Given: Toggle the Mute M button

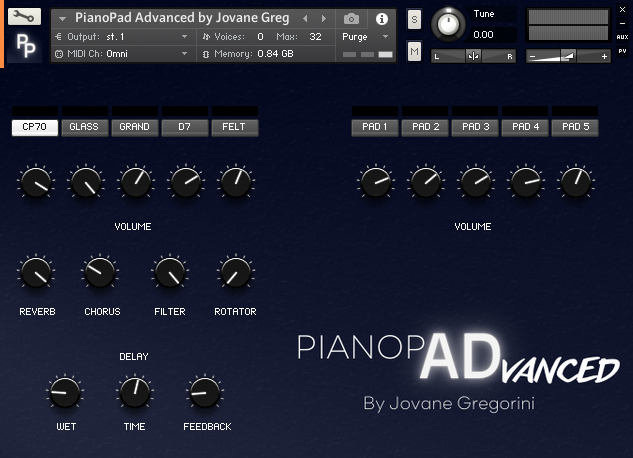Looking at the screenshot, I should 414,51.
